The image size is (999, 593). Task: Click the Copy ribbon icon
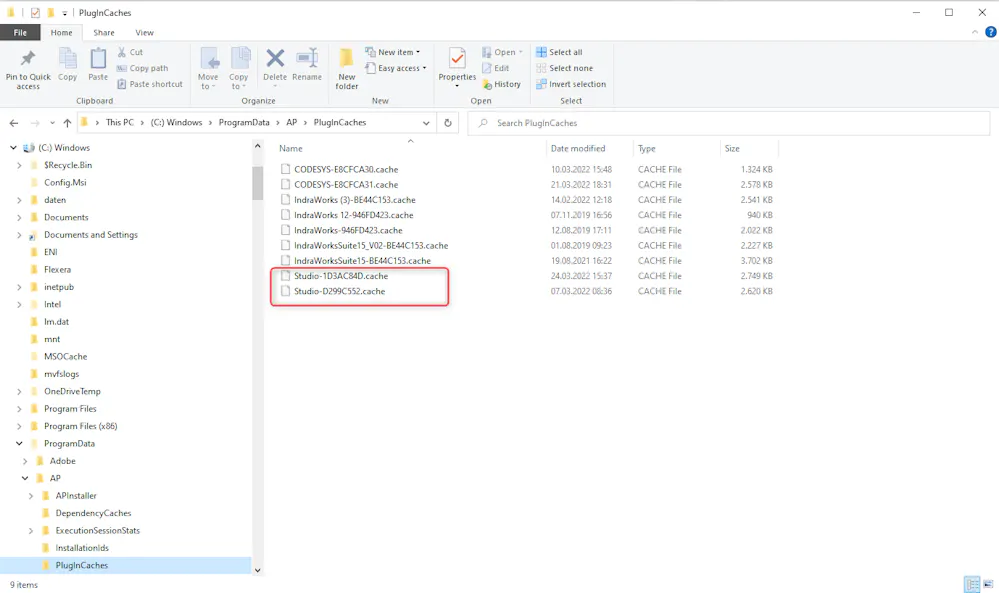(68, 59)
